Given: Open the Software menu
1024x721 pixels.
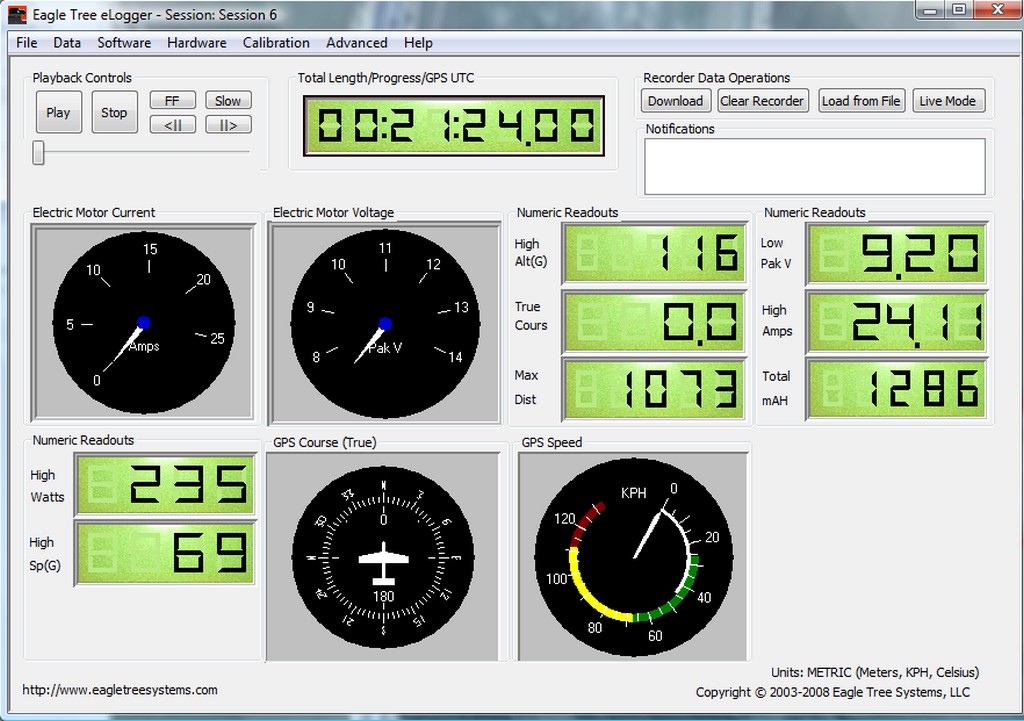Looking at the screenshot, I should coord(124,43).
